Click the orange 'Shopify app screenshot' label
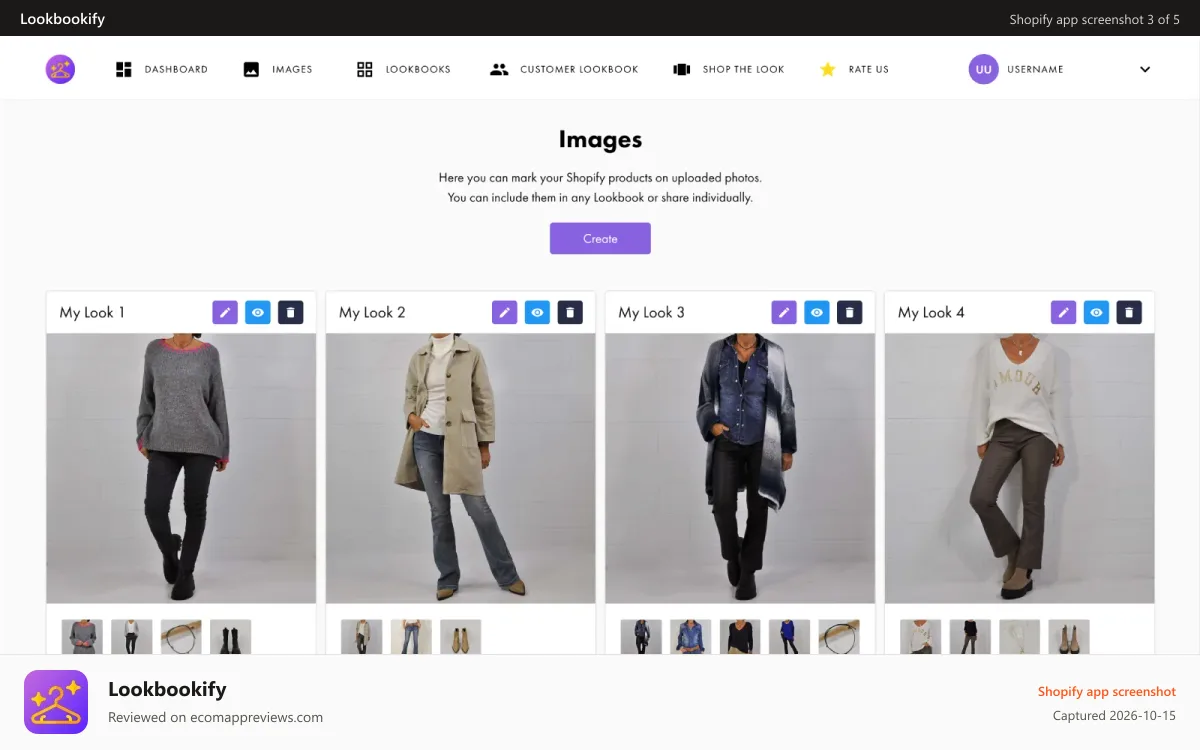 1107,691
